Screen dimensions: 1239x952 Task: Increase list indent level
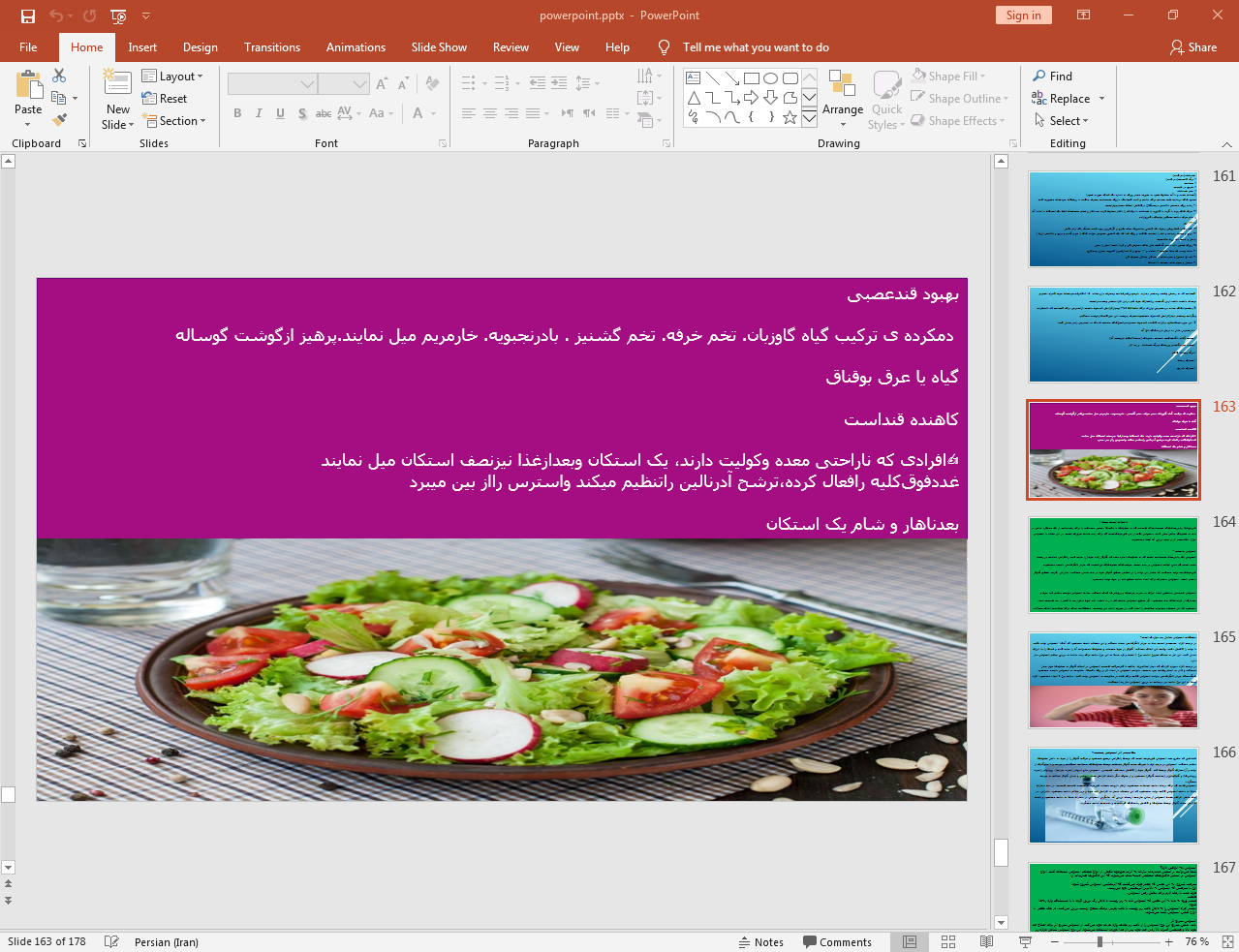(x=559, y=84)
